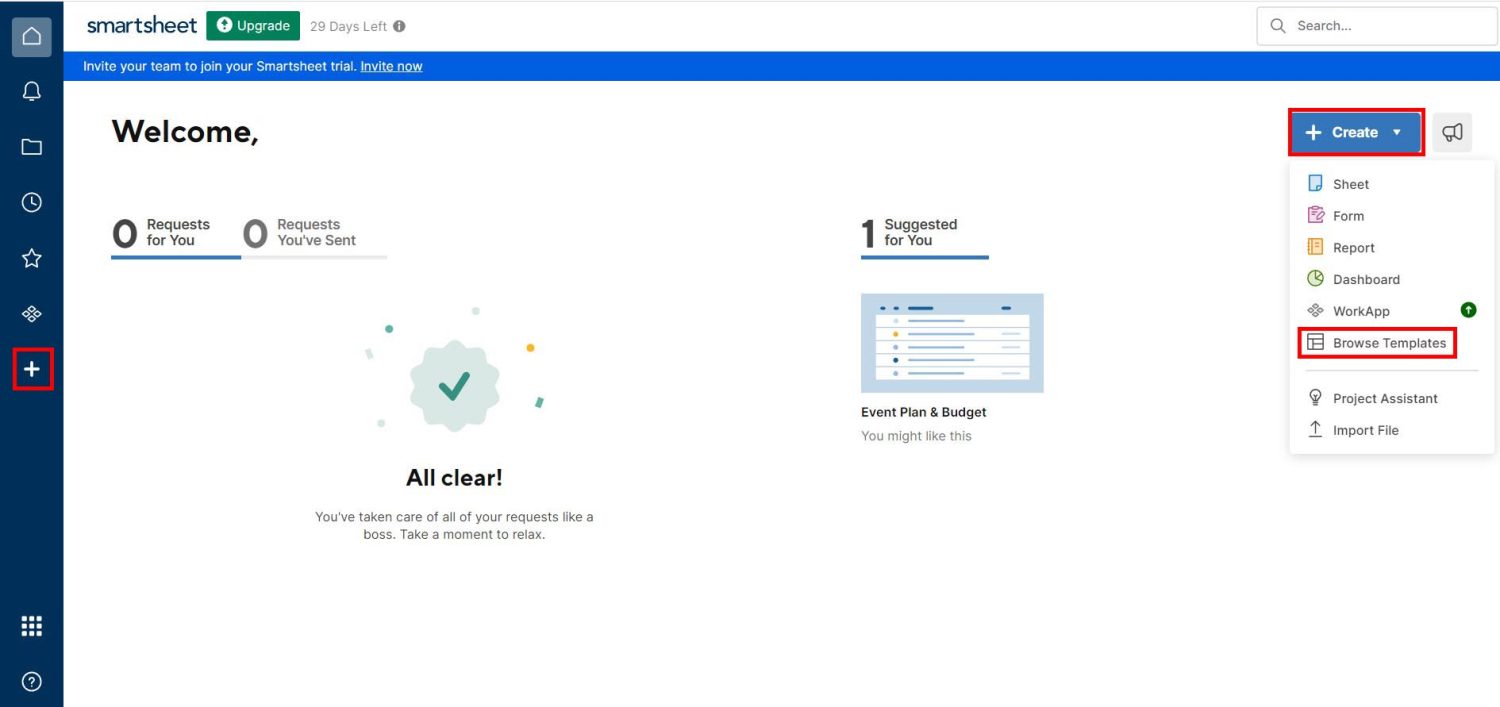Open the Home icon in the sidebar
Image resolution: width=1500 pixels, height=707 pixels.
(x=31, y=36)
